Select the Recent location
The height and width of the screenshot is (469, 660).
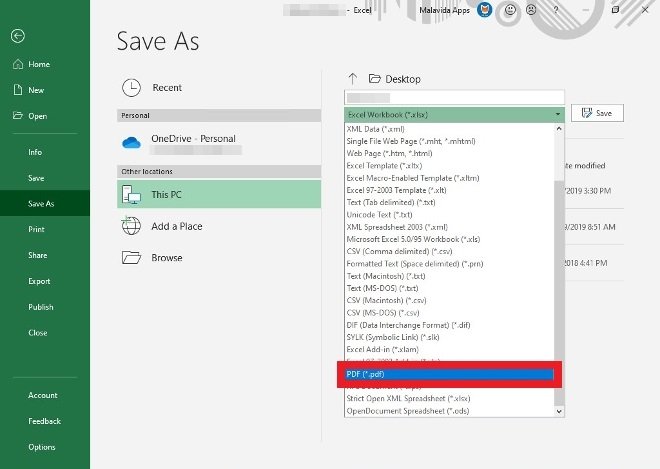pos(219,88)
